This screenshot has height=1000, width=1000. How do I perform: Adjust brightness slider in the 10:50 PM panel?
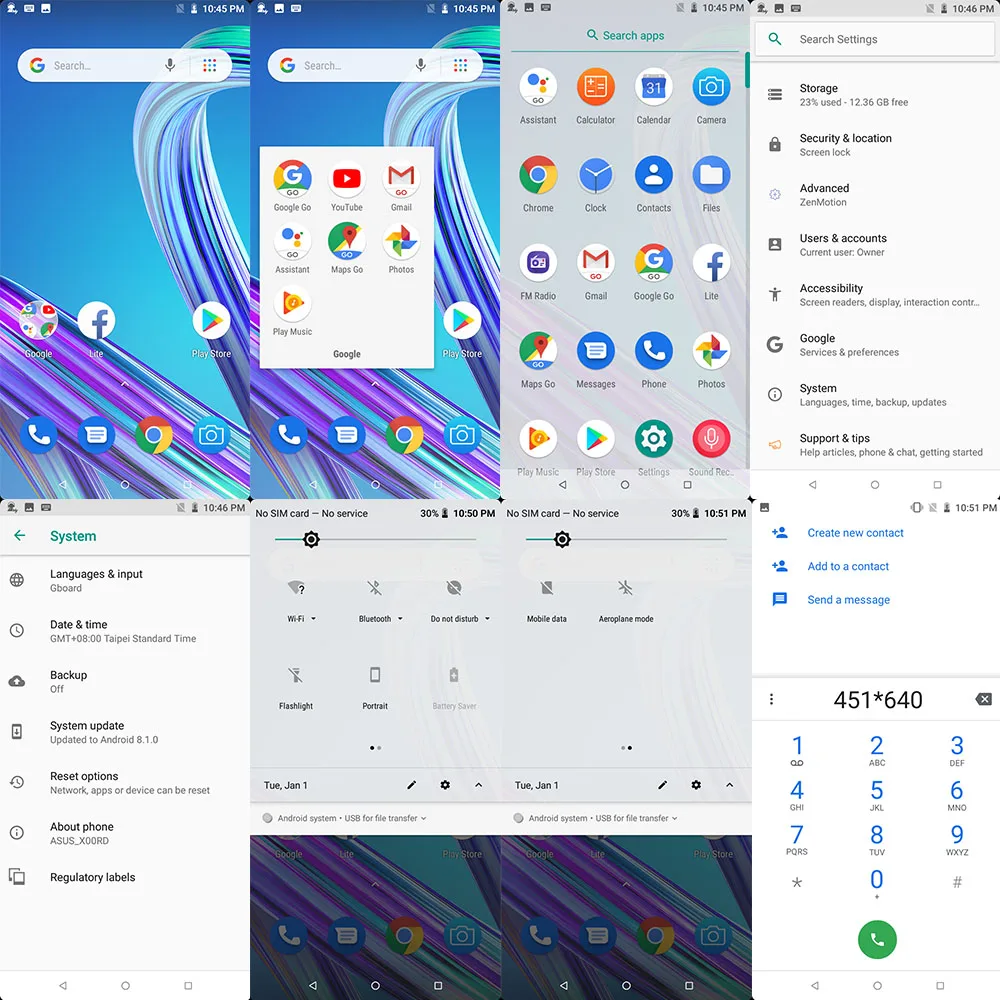click(x=375, y=540)
